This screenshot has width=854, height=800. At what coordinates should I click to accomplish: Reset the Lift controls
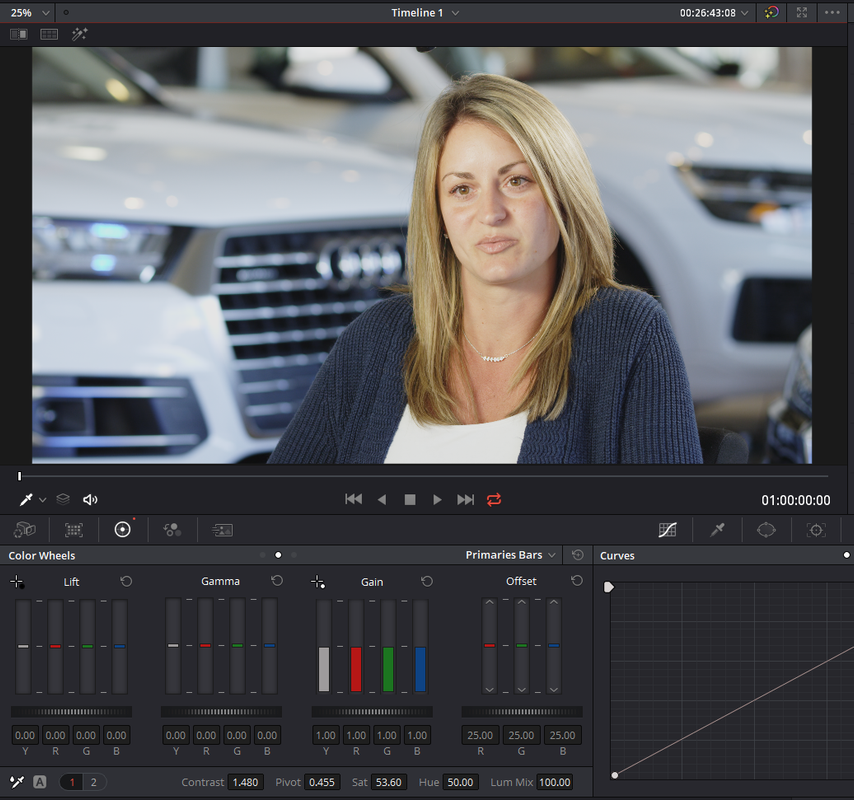[x=126, y=581]
